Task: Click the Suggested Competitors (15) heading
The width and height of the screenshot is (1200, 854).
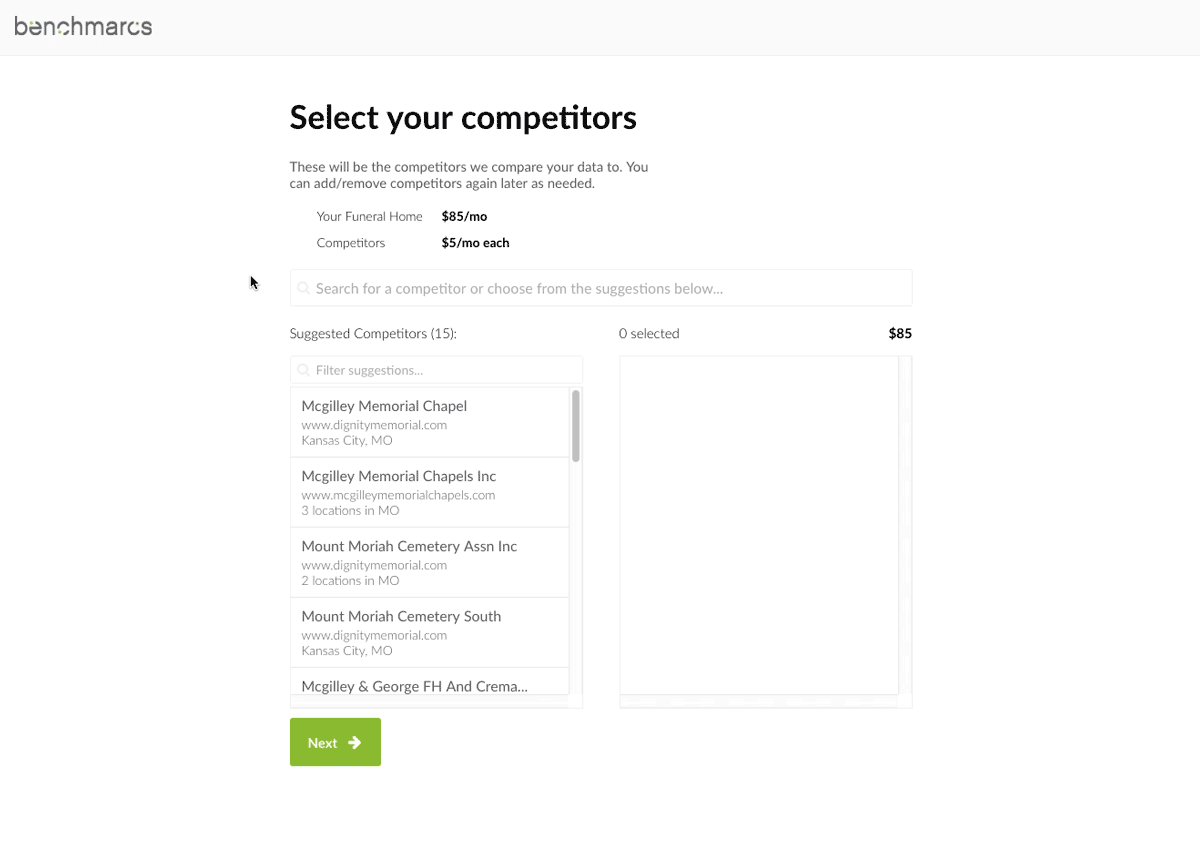Action: tap(373, 334)
